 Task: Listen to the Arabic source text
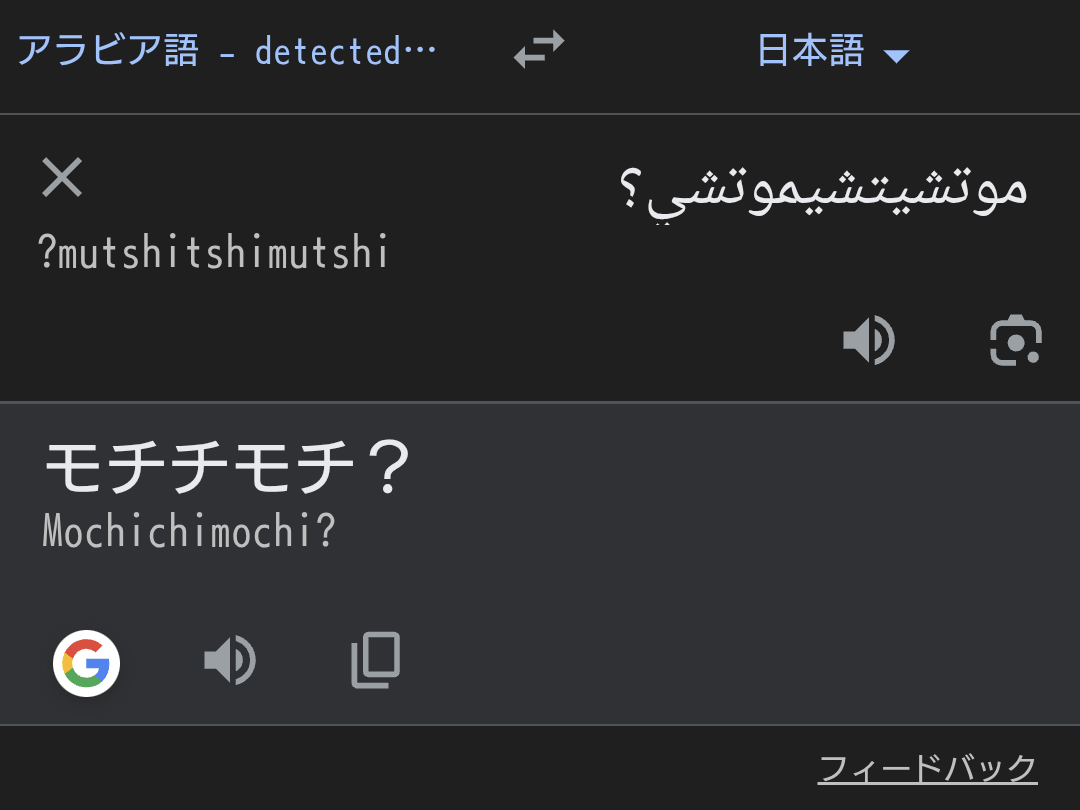tap(868, 341)
